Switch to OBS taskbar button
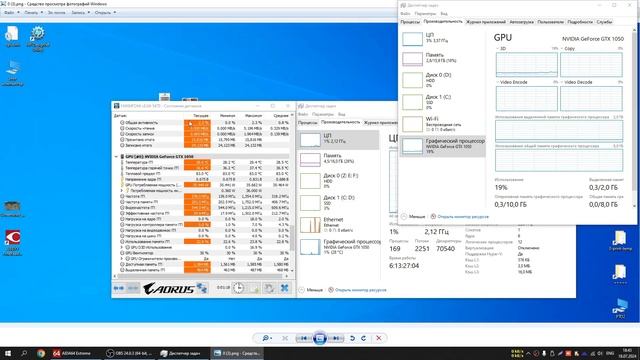This screenshot has height=360, width=640. coord(129,353)
